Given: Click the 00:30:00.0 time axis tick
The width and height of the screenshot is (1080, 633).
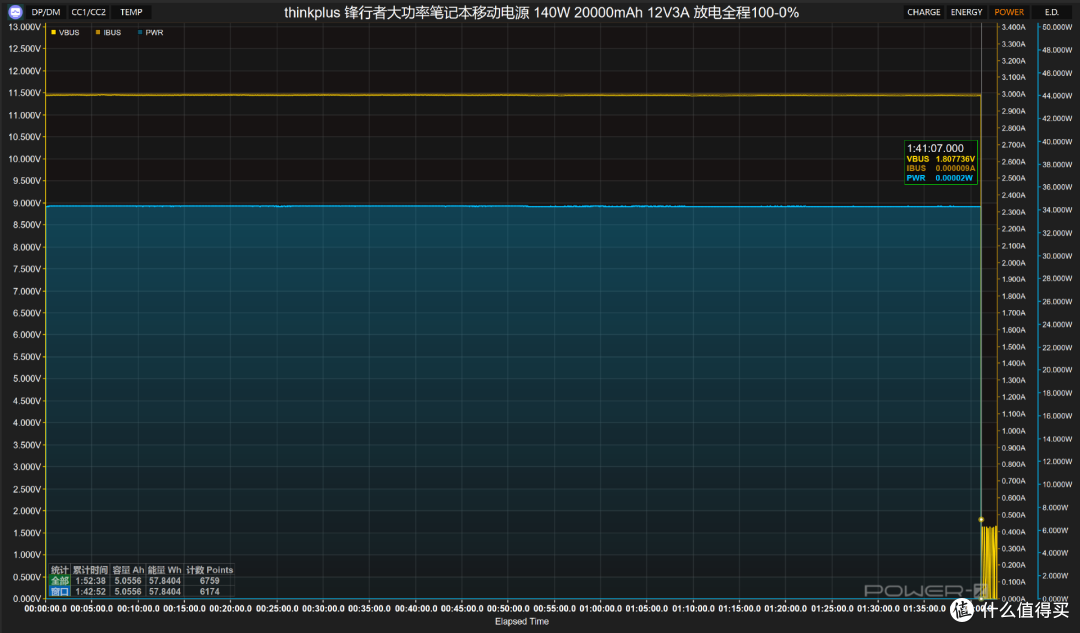Looking at the screenshot, I should pyautogui.click(x=323, y=608).
